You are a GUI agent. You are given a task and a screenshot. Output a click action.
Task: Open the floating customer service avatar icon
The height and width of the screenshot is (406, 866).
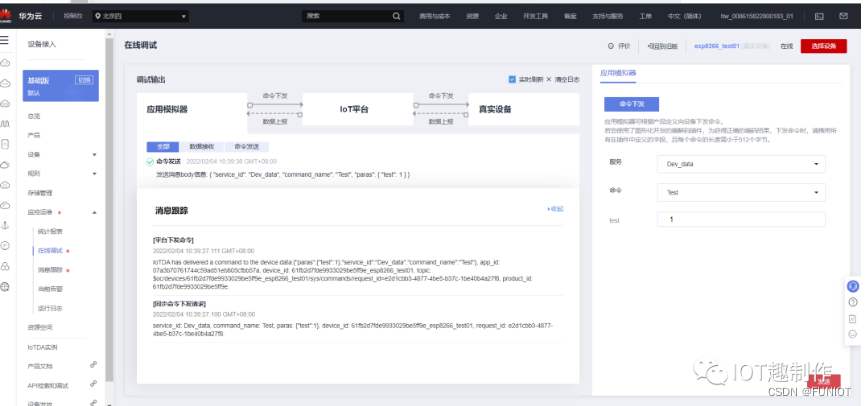[853, 286]
